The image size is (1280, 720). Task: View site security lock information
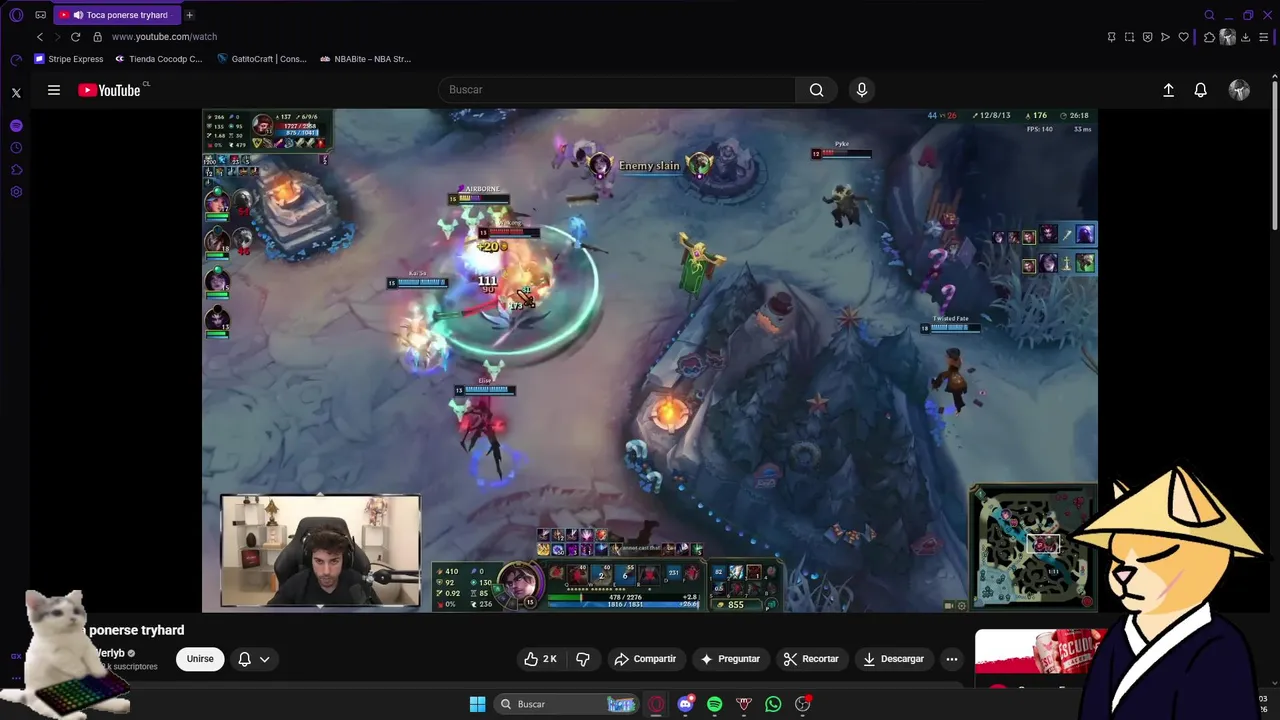pyautogui.click(x=97, y=37)
